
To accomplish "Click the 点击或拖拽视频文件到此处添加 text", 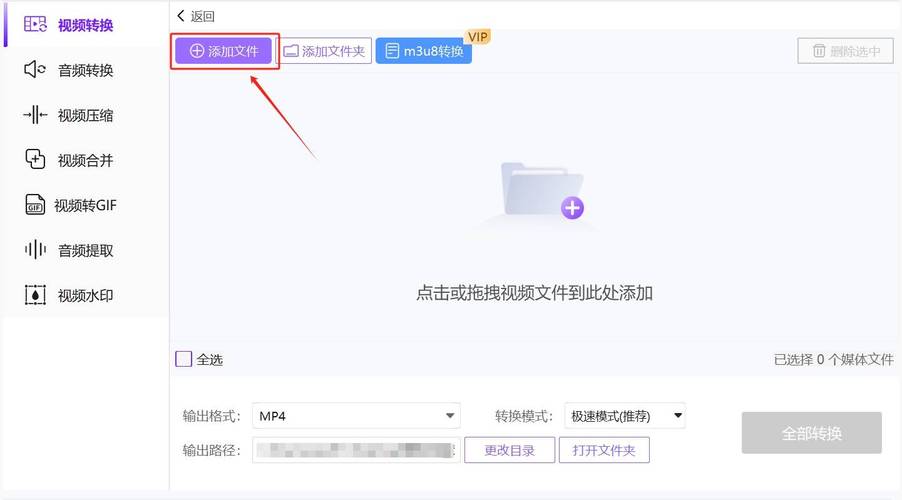I will (534, 293).
